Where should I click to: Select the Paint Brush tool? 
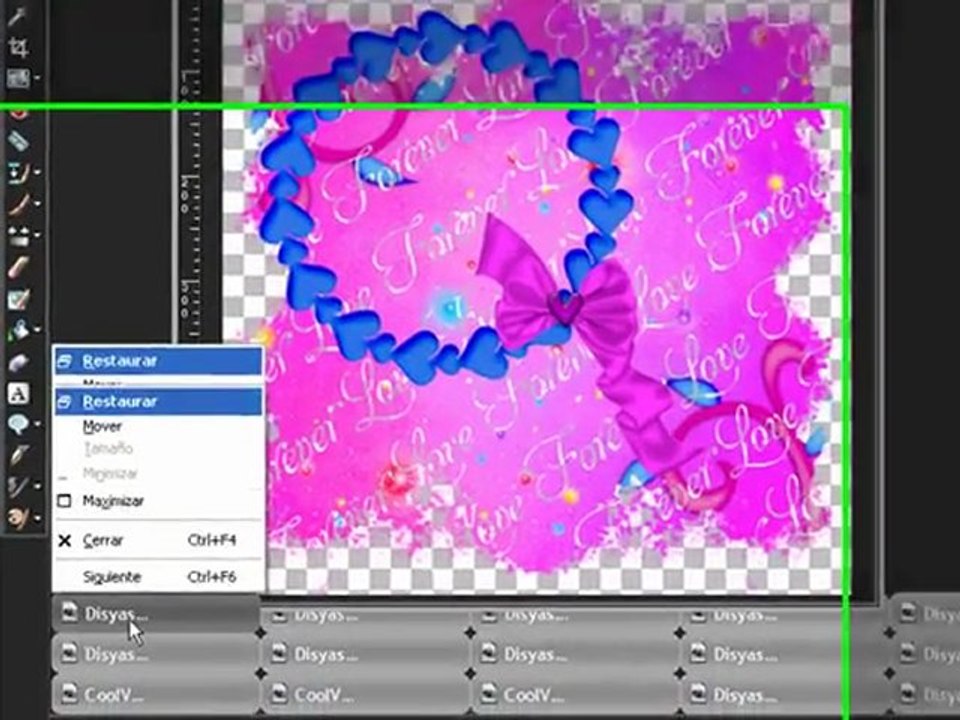tap(17, 204)
